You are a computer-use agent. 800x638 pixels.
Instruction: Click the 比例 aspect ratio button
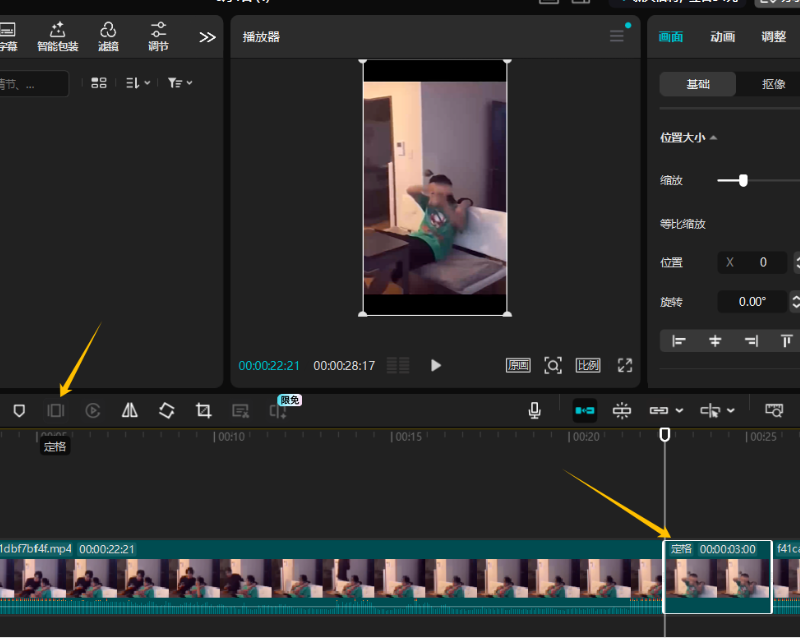point(588,365)
